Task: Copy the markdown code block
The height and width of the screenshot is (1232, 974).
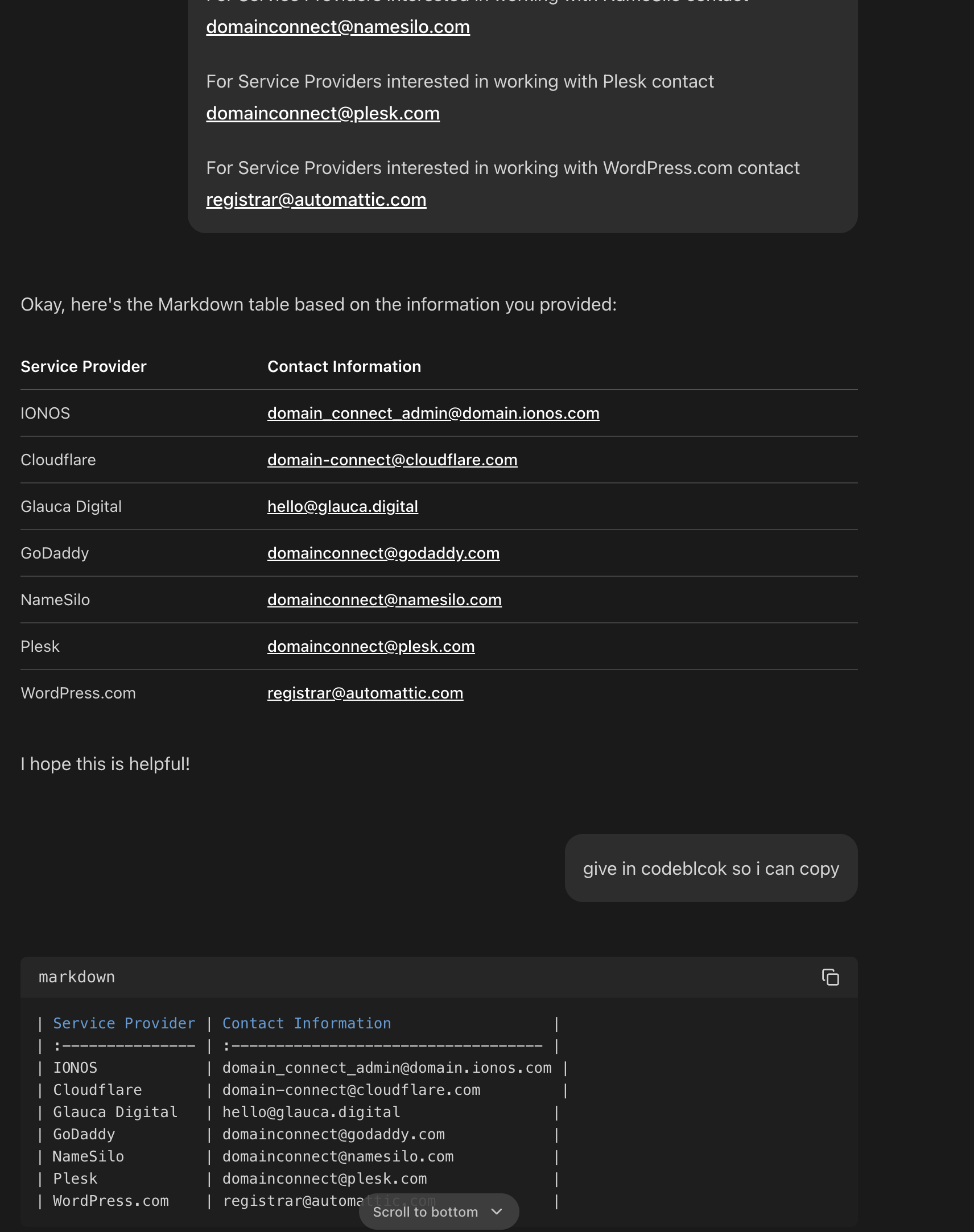Action: point(829,977)
